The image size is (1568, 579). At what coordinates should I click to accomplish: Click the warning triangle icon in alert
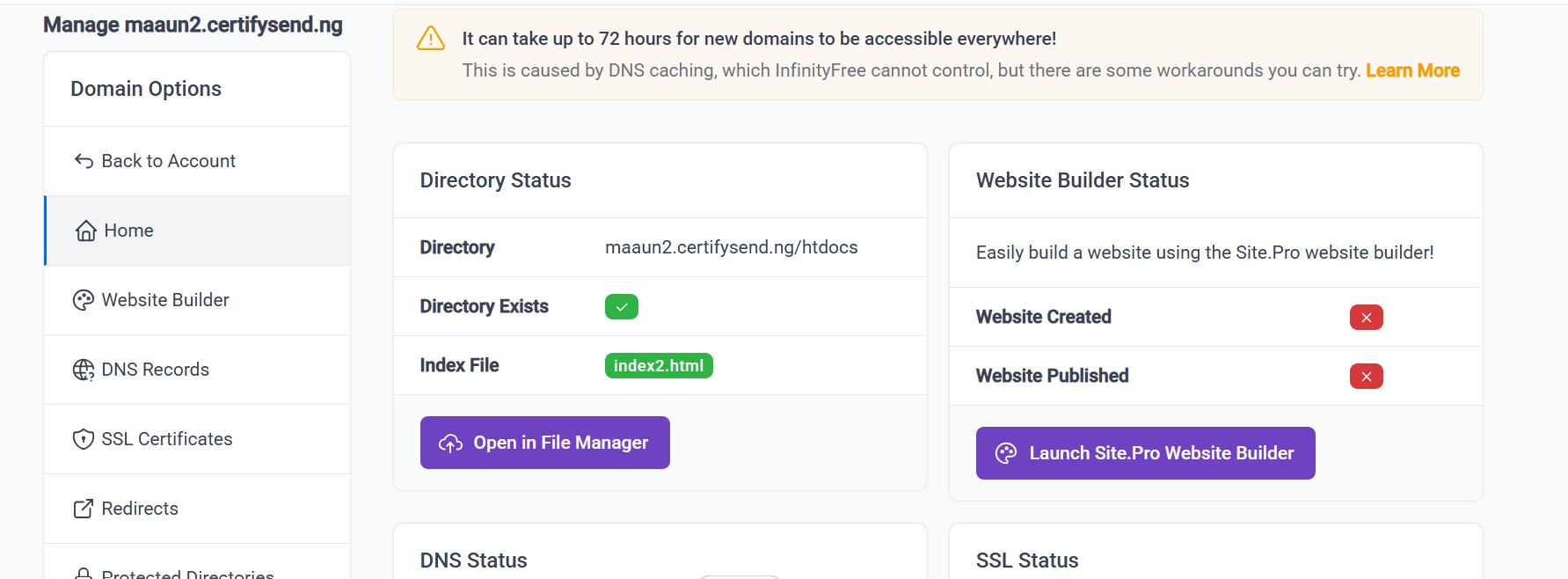[x=431, y=39]
